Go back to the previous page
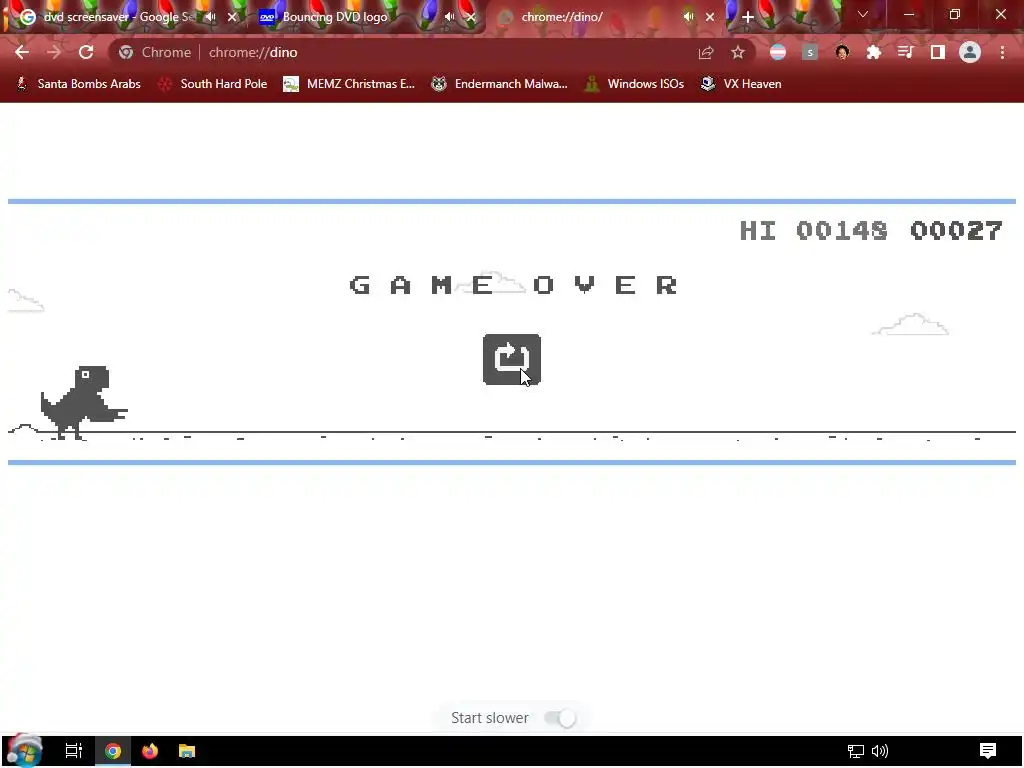 pyautogui.click(x=22, y=52)
